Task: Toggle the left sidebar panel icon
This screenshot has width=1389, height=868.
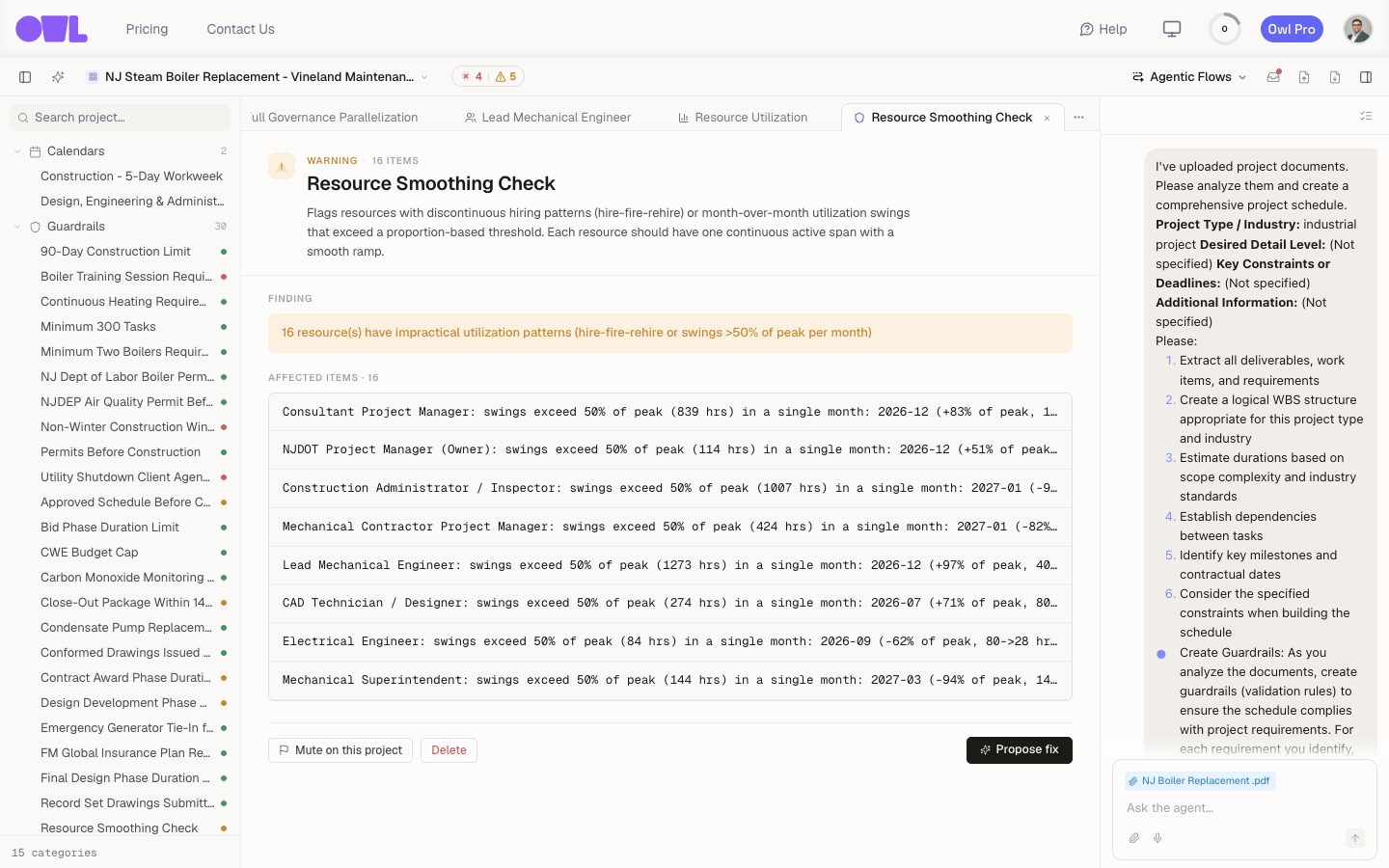Action: (25, 77)
